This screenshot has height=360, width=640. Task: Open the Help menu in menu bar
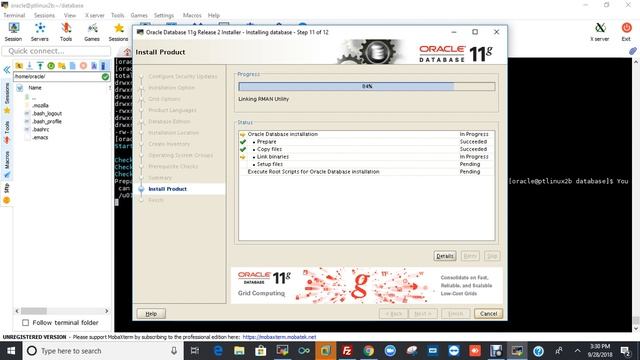click(x=214, y=15)
